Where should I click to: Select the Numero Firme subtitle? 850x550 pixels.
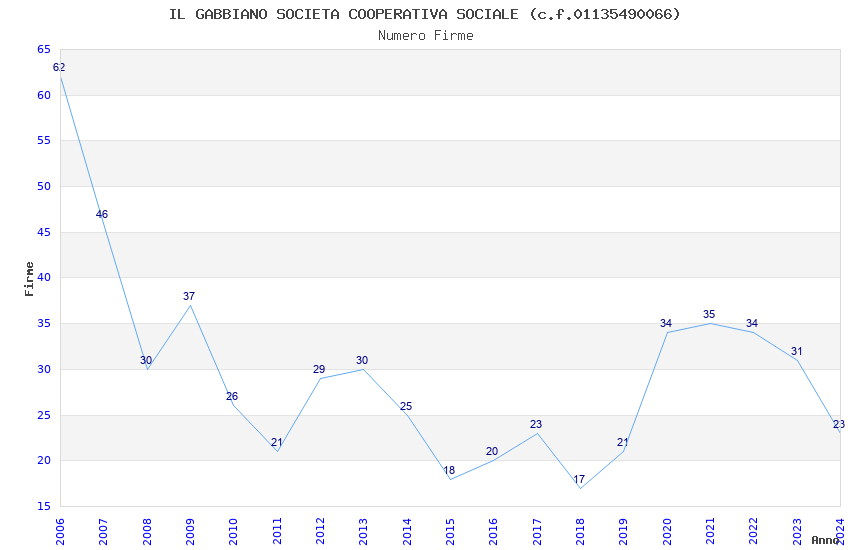click(x=426, y=36)
